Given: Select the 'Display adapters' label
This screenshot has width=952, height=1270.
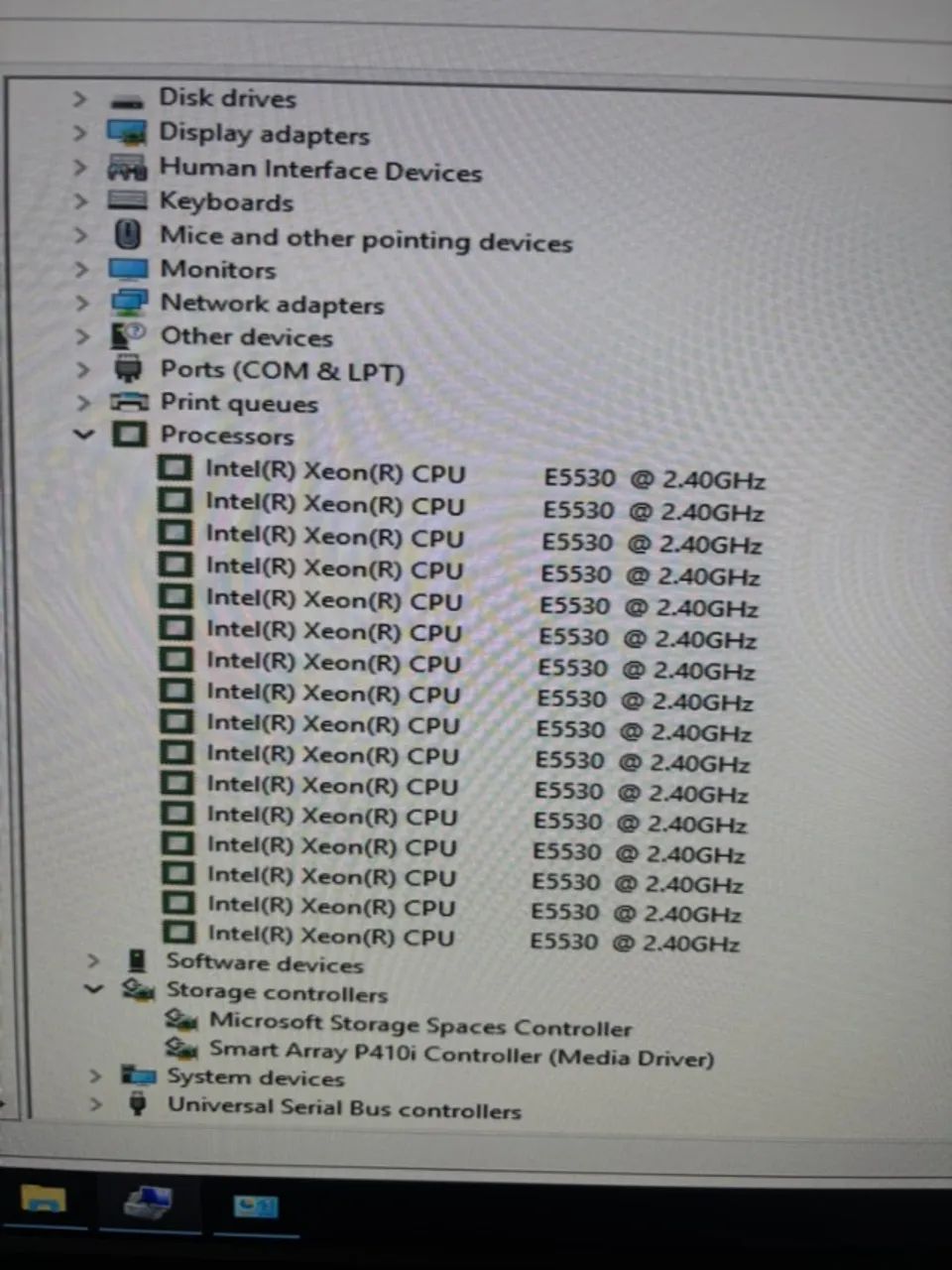Looking at the screenshot, I should 265,133.
